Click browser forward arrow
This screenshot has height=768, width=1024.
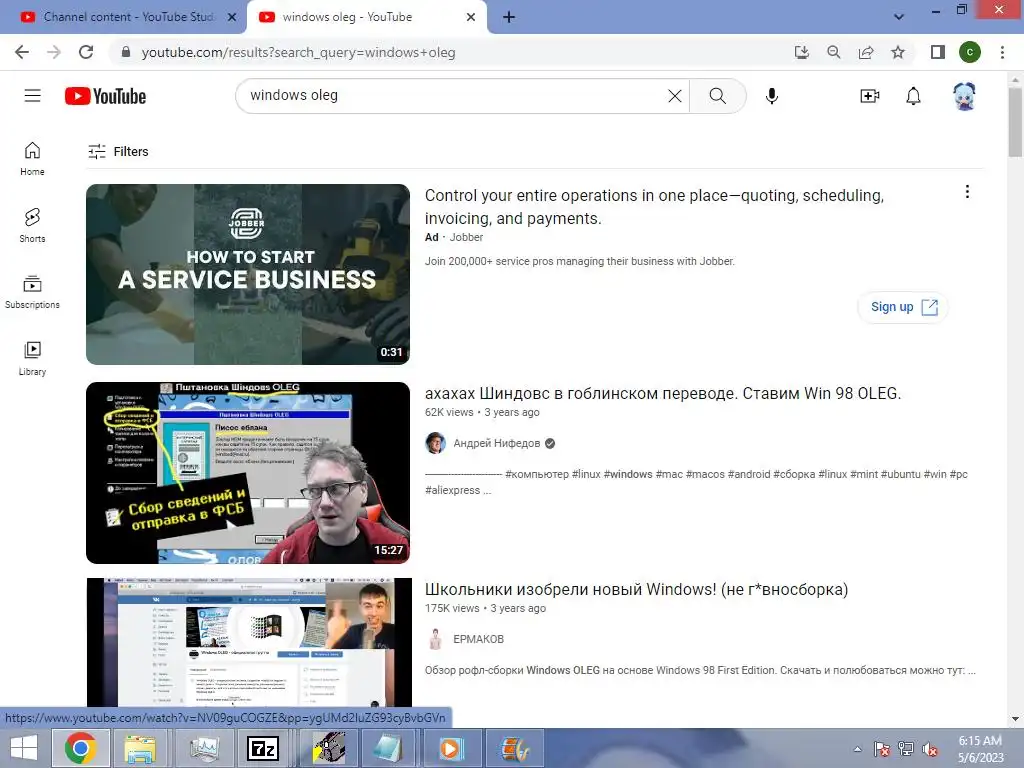coord(54,52)
